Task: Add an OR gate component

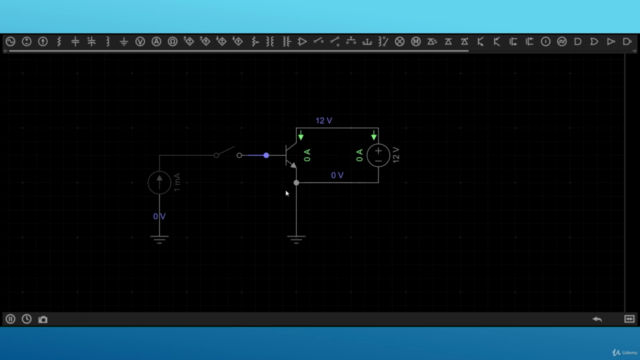Action: coord(594,42)
